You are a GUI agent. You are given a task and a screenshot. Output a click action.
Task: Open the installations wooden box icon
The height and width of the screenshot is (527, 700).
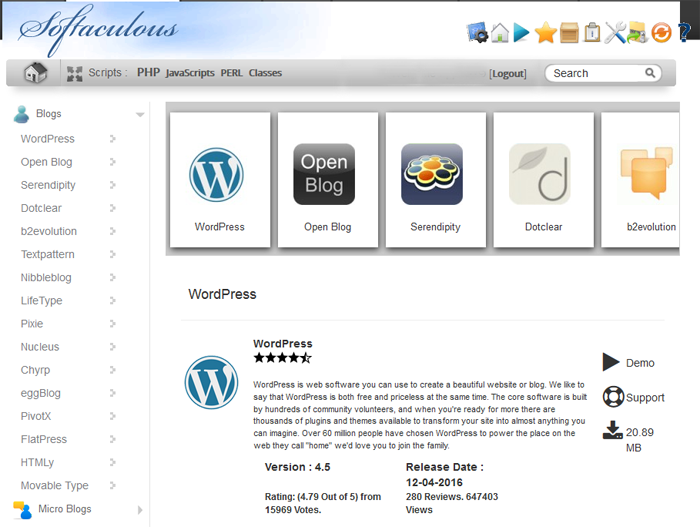click(569, 33)
